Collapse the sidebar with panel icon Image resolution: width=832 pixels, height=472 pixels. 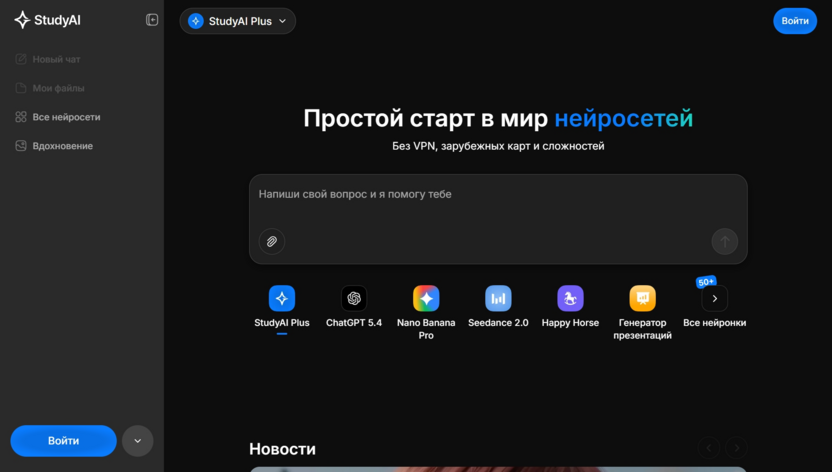152,20
